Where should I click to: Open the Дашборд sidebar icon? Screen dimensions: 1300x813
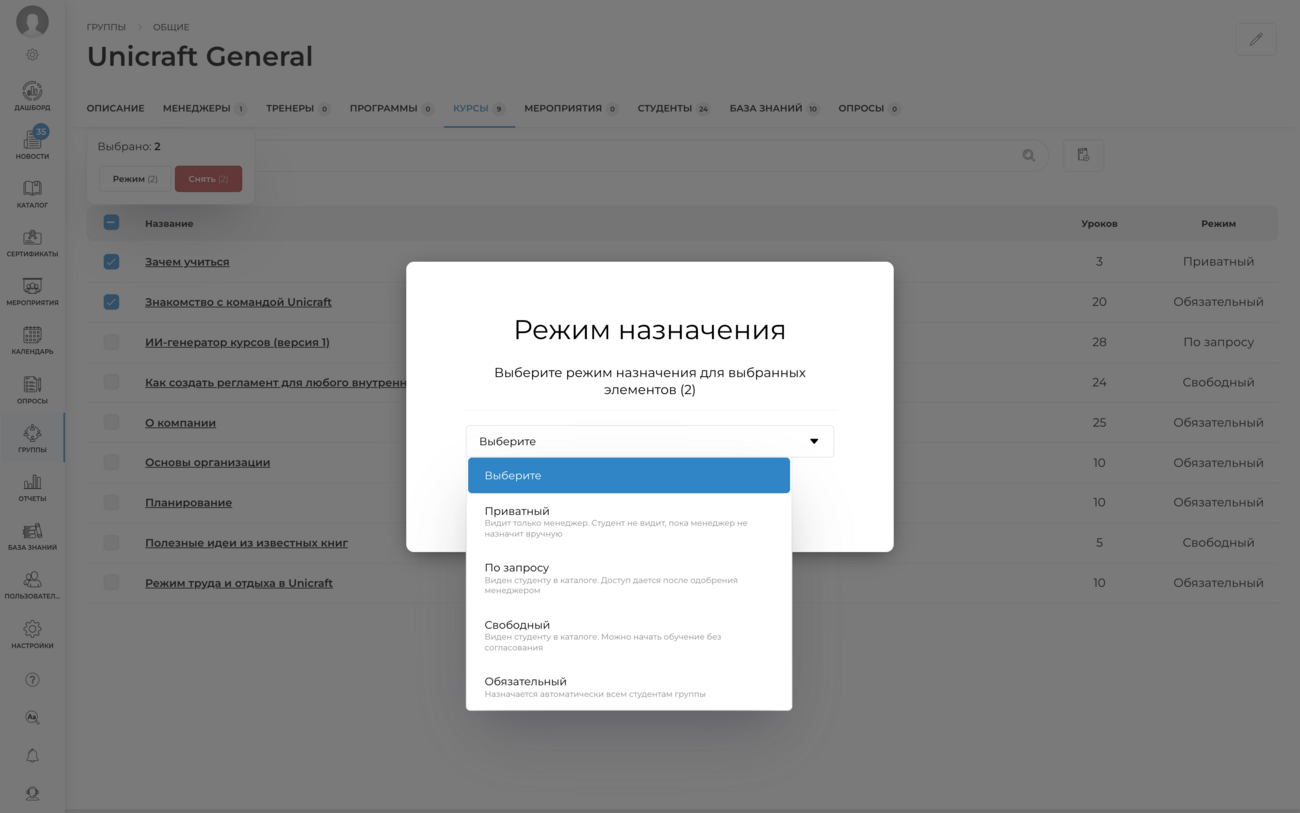32,96
